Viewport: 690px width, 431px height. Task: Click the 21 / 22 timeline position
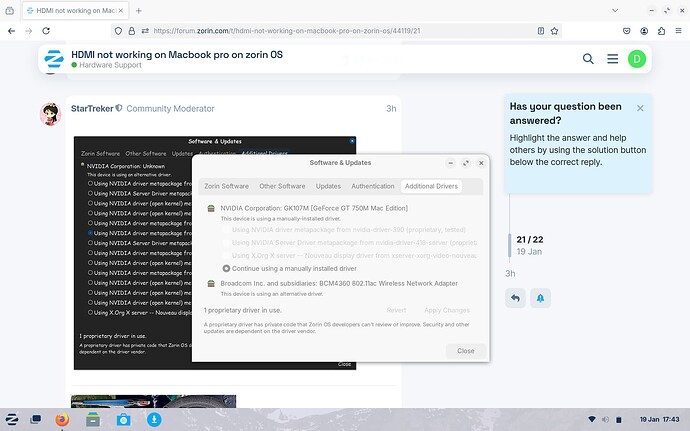[x=530, y=239]
